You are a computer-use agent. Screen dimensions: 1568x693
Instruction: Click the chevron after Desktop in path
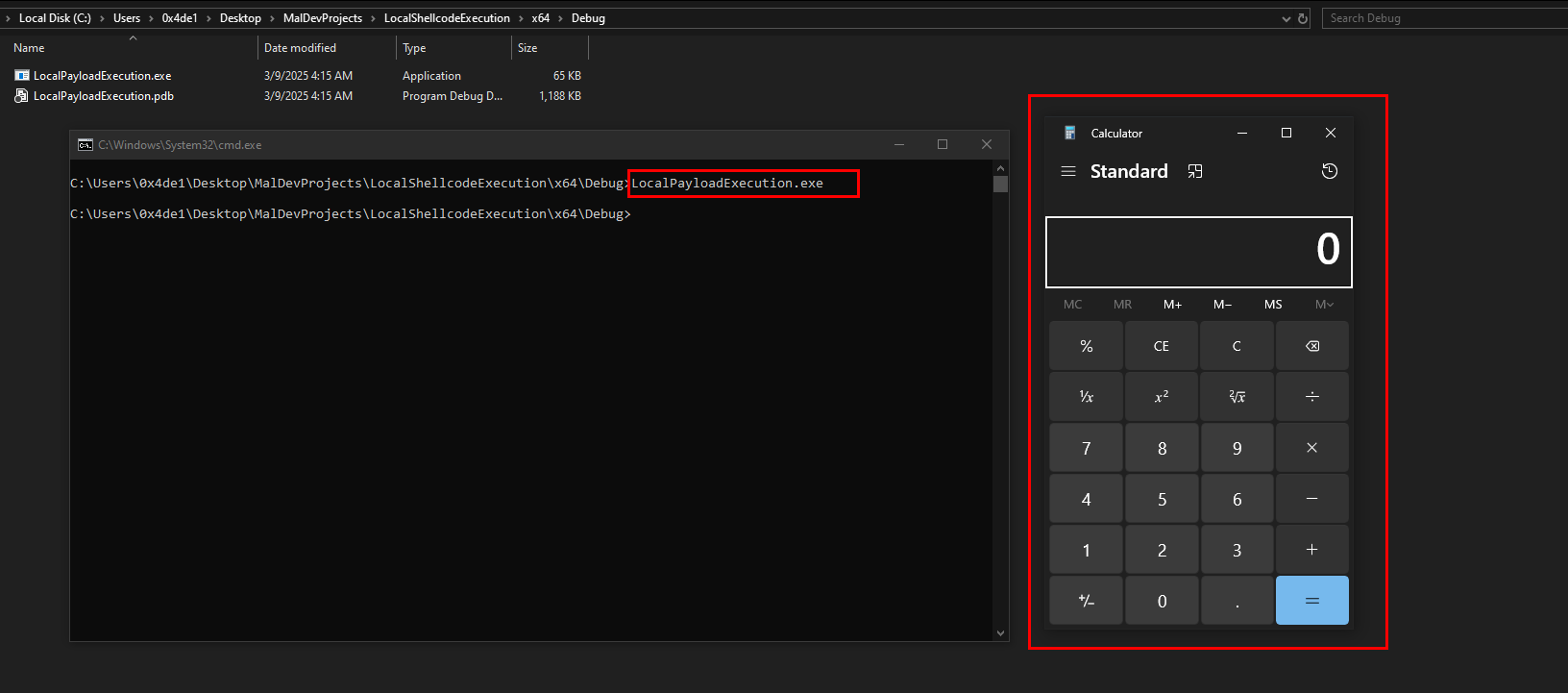click(273, 18)
